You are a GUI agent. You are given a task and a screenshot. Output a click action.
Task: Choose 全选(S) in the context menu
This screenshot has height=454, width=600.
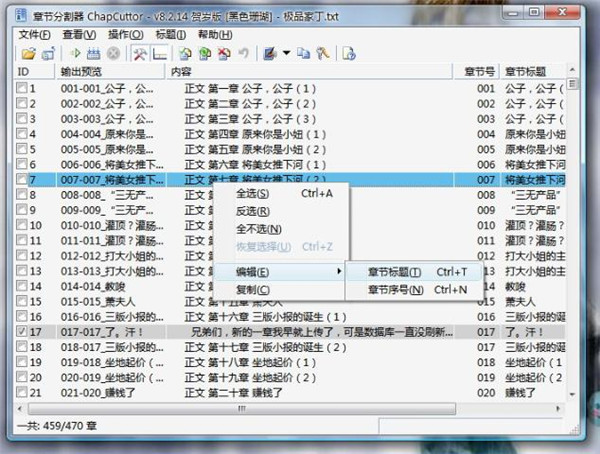281,194
